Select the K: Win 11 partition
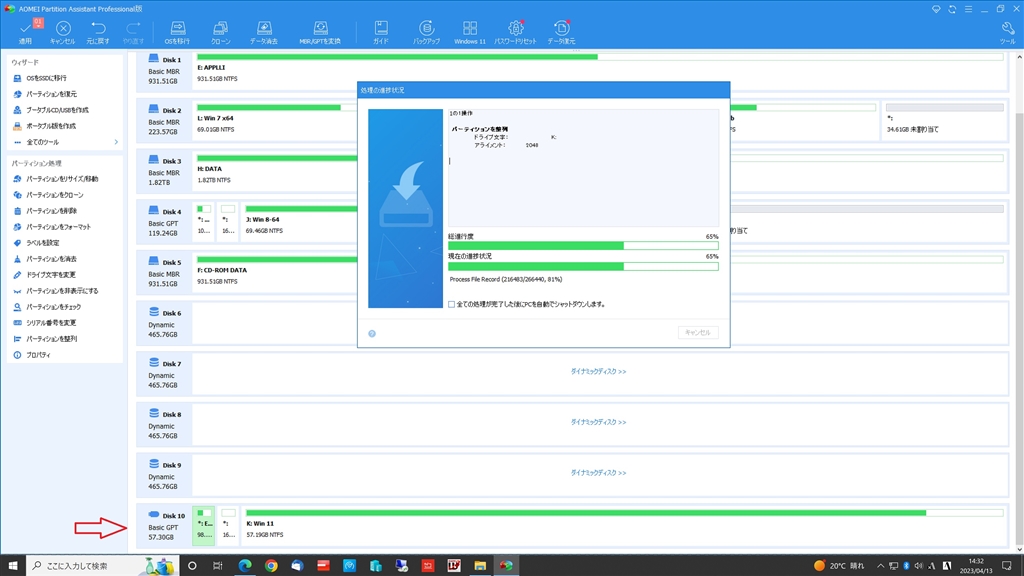Viewport: 1024px width, 576px height. 624,526
